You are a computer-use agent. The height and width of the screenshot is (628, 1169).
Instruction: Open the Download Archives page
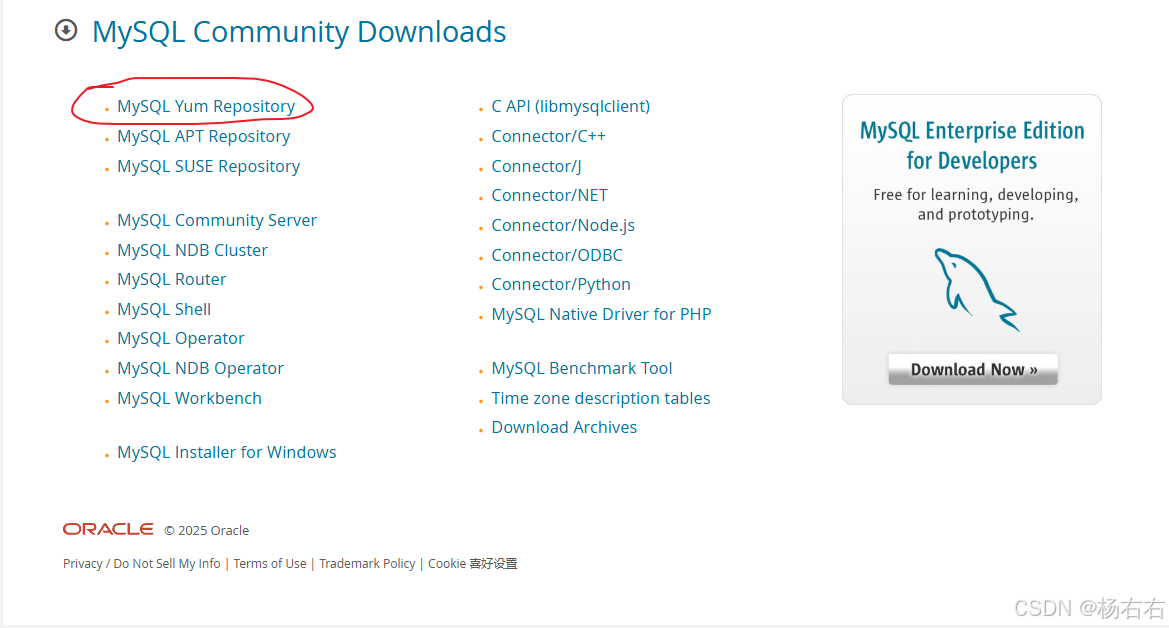pyautogui.click(x=564, y=427)
